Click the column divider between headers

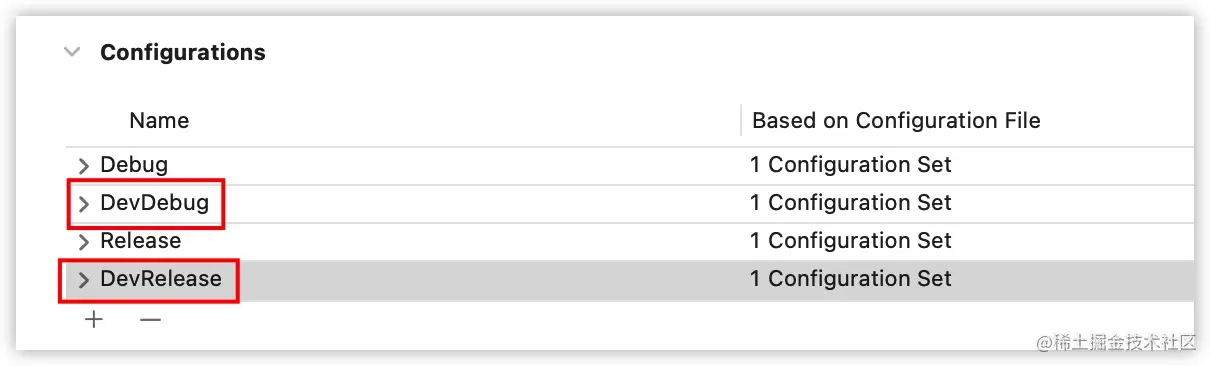(x=741, y=121)
